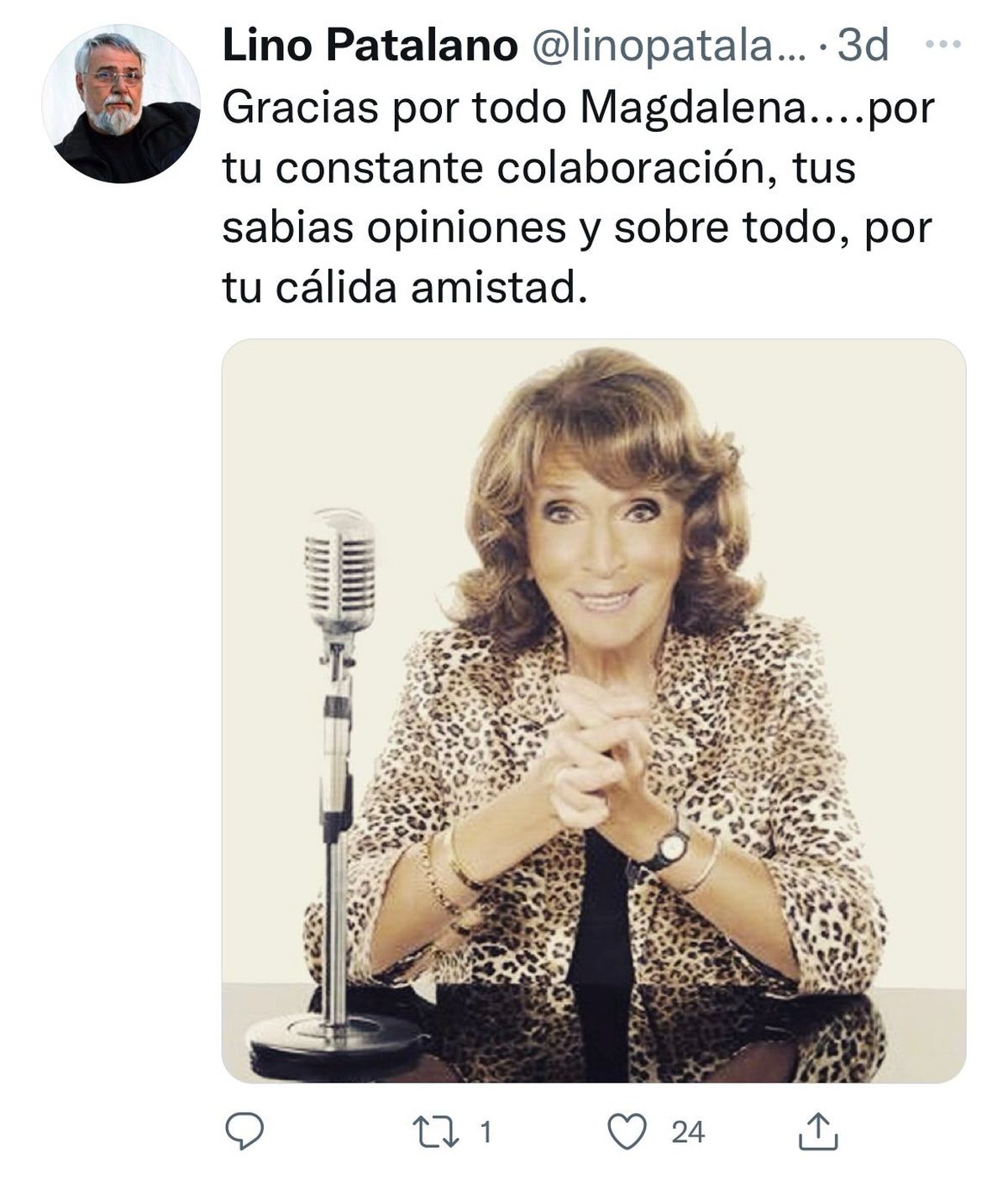Click the like count of 24
Viewport: 1008px width, 1195px height.
click(x=688, y=1133)
